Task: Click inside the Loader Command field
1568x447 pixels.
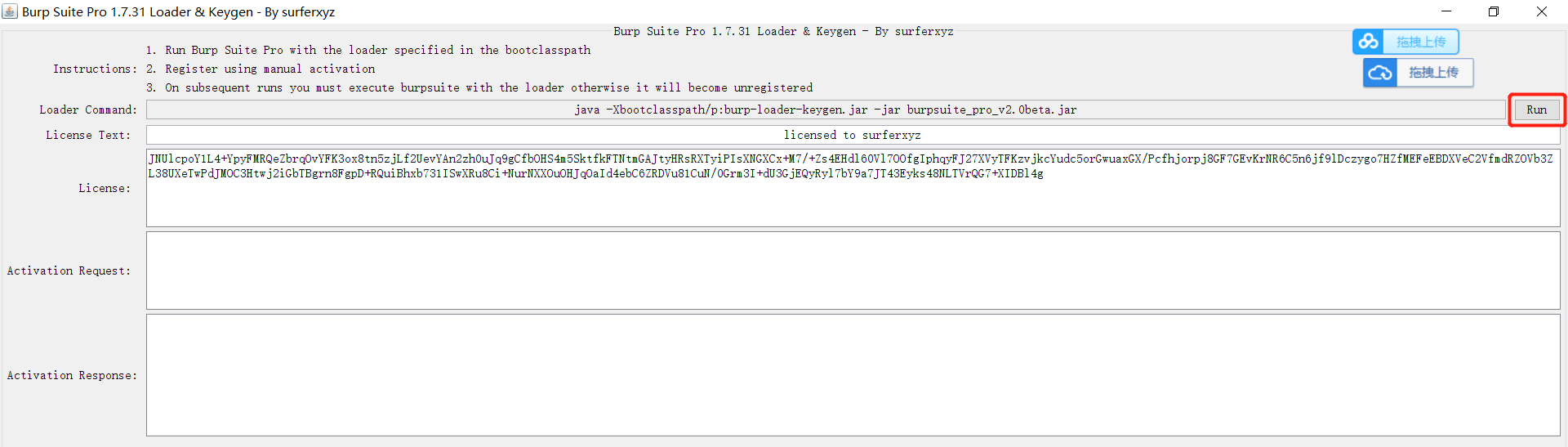Action: (826, 110)
